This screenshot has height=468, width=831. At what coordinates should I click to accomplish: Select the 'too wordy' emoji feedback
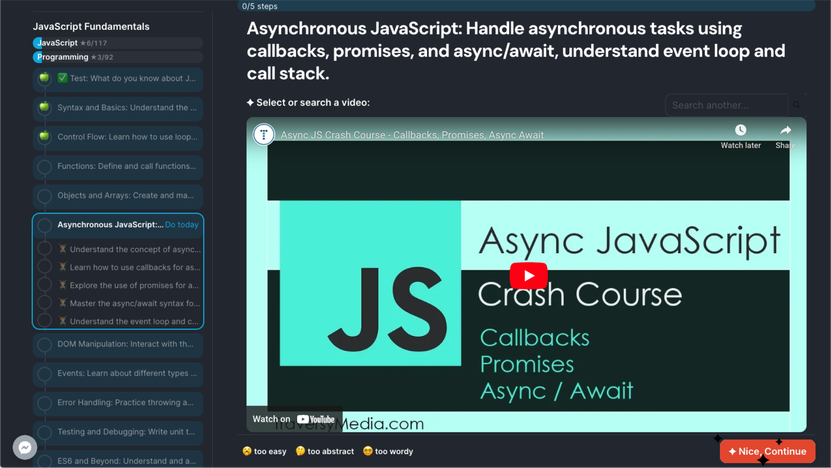coord(388,452)
